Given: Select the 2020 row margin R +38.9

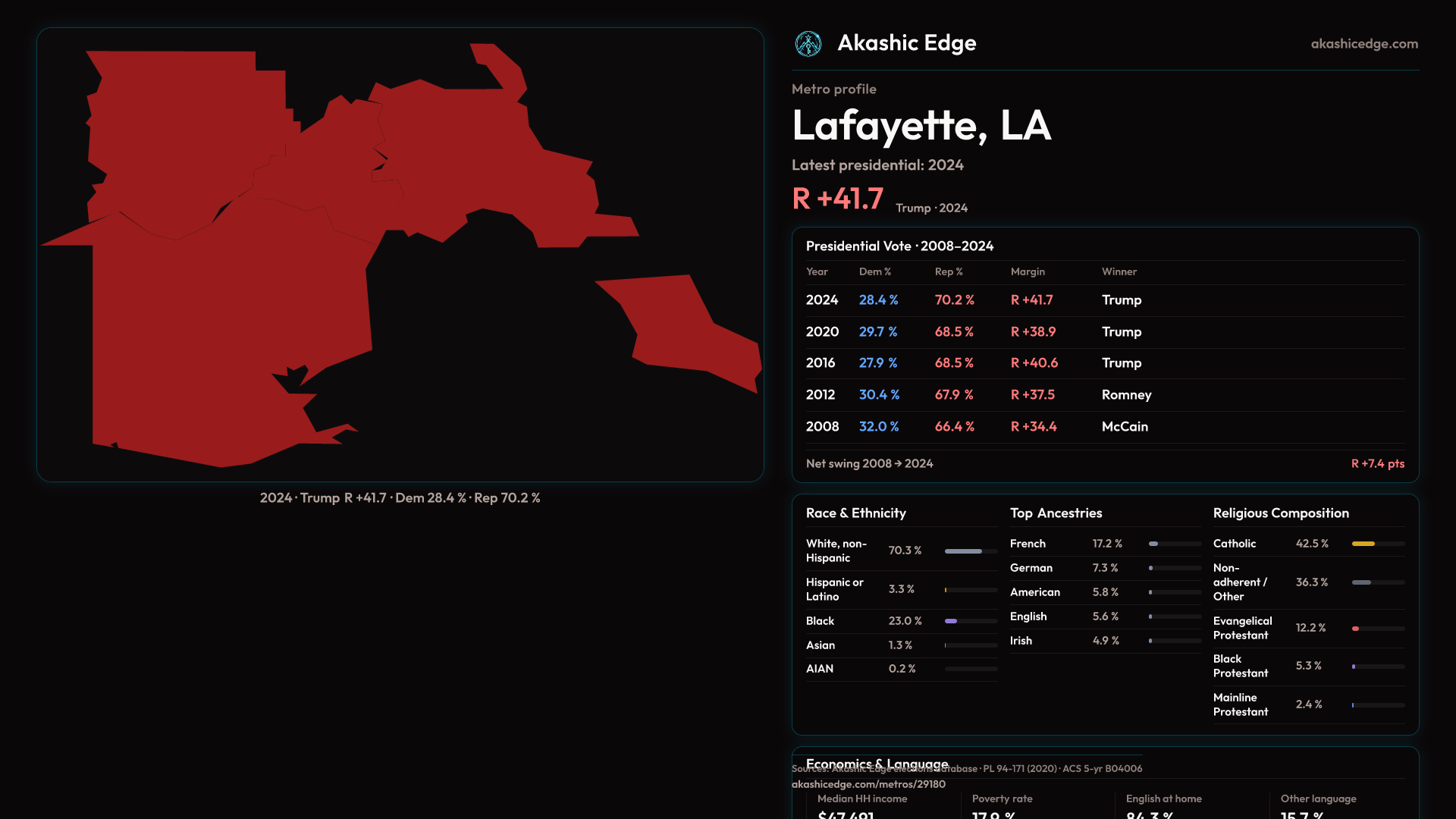Looking at the screenshot, I should 1032,332.
